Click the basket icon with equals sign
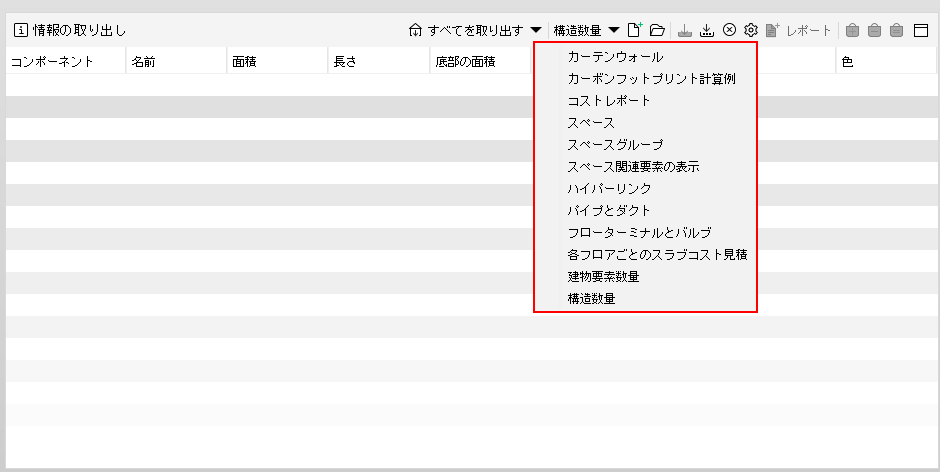Image resolution: width=940 pixels, height=472 pixels. tap(896, 30)
